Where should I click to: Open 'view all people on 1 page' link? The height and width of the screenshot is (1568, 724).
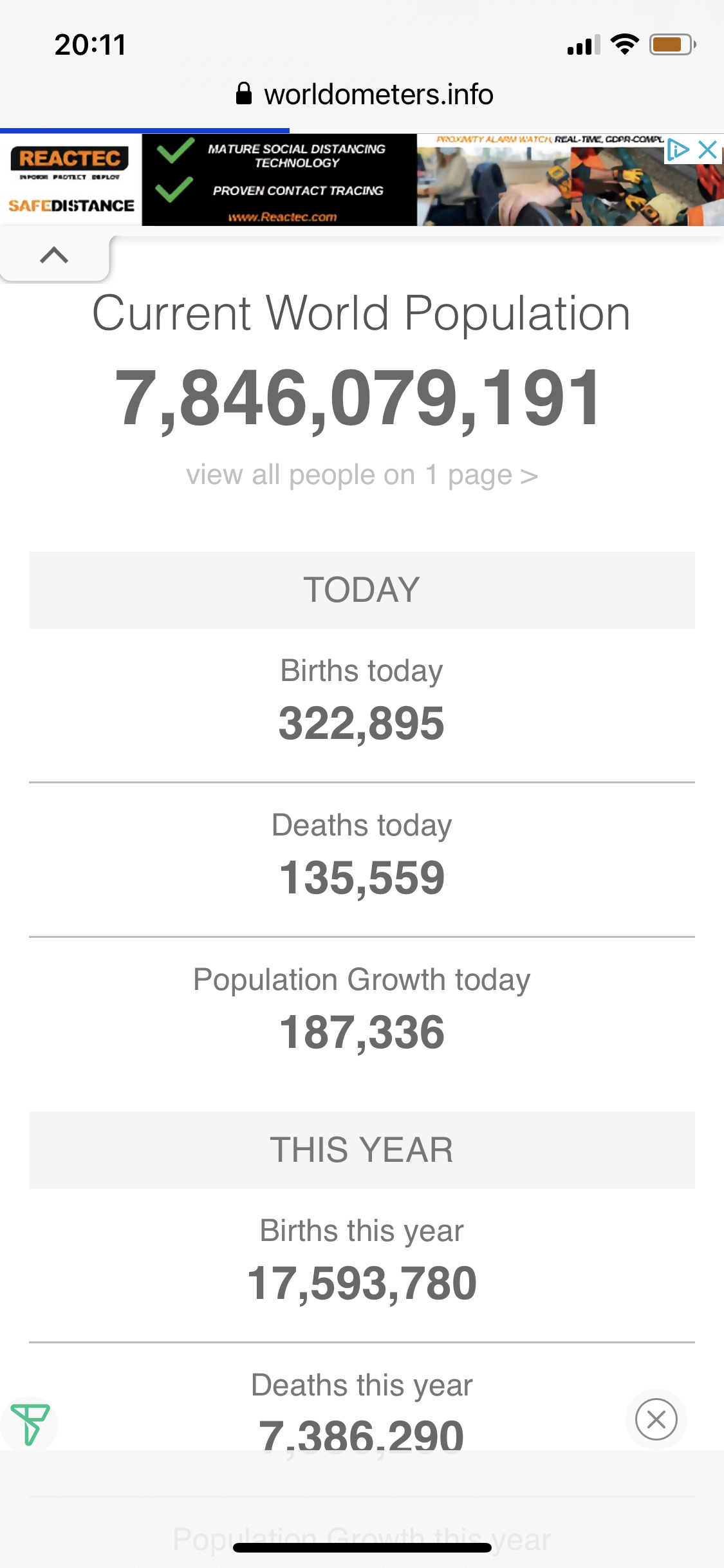(362, 475)
